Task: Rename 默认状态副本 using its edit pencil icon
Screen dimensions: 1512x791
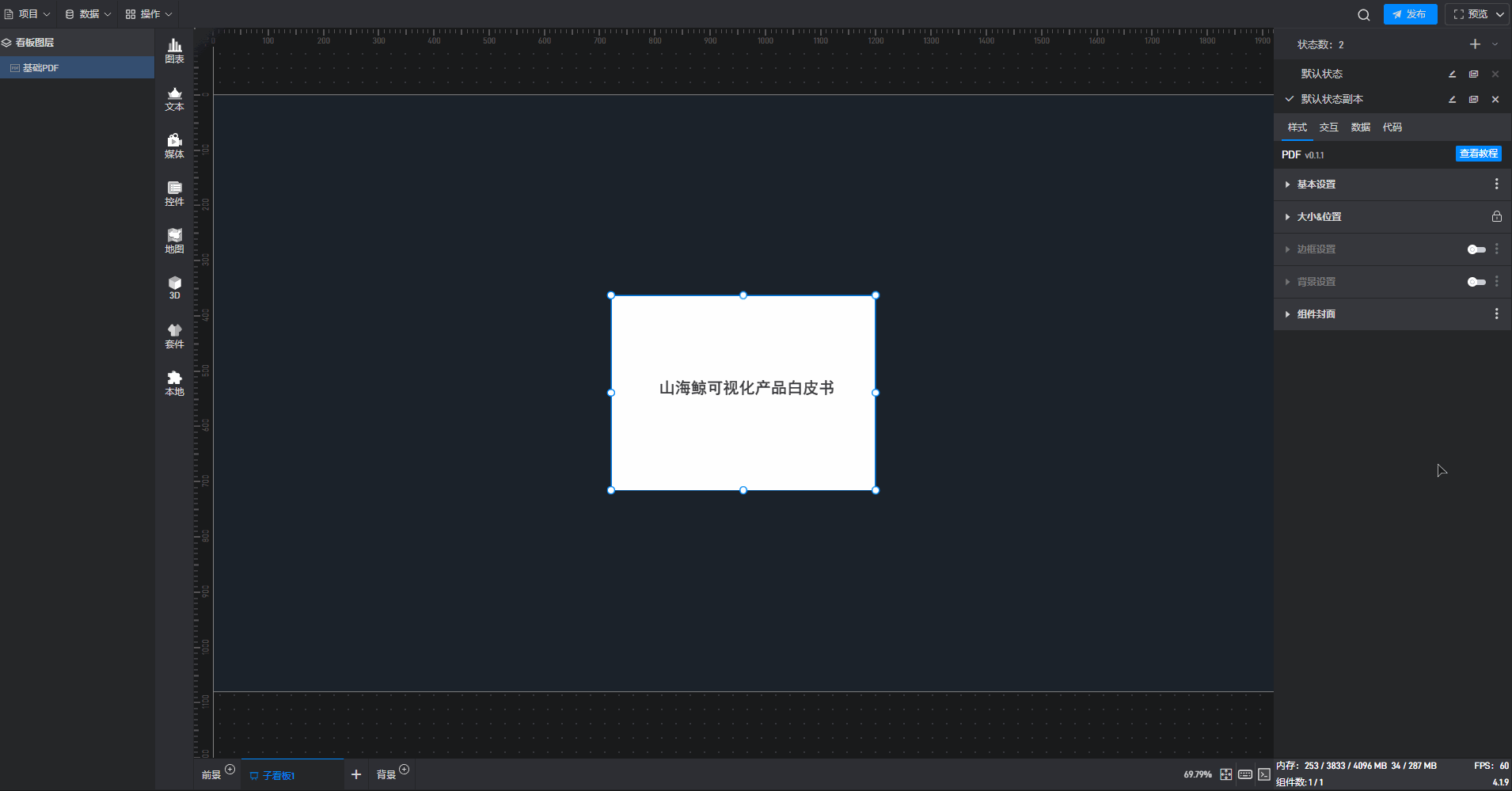Action: point(1452,99)
